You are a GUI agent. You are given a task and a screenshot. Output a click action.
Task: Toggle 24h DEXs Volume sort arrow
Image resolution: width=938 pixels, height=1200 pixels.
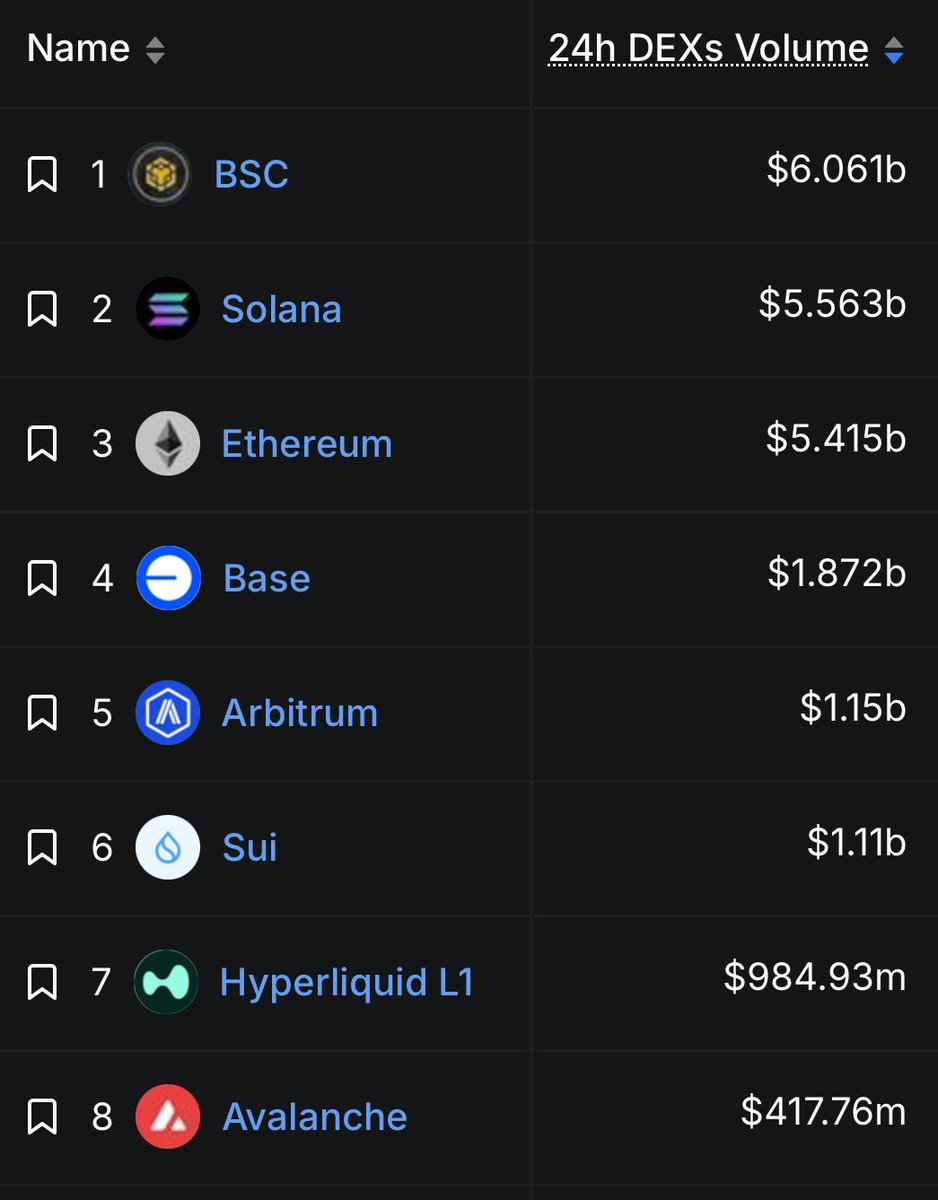[894, 50]
